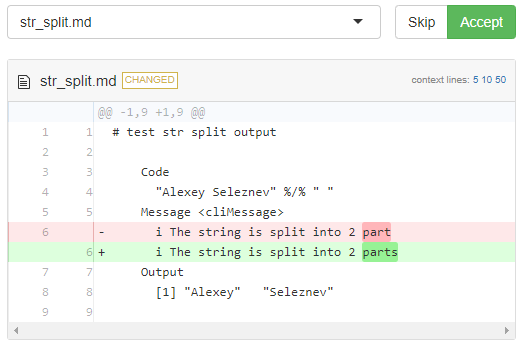Click the added line ending with highlighted 'parts'

(262, 252)
